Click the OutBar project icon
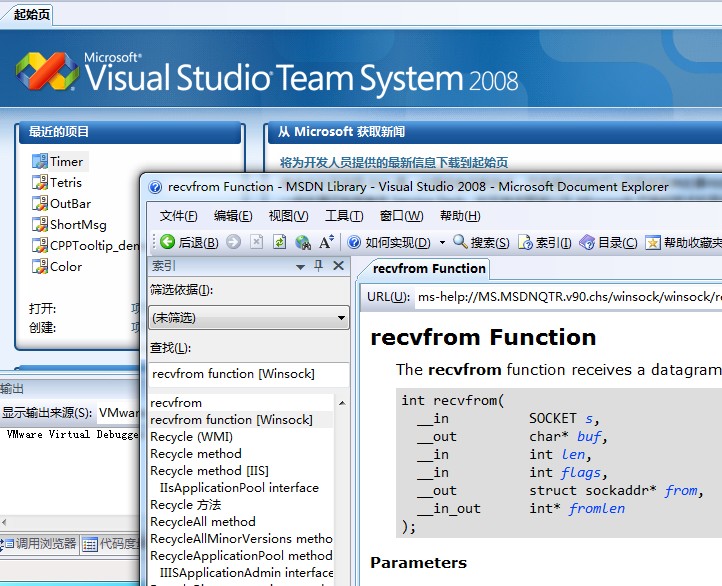Viewport: 722px width, 586px height. coord(40,203)
